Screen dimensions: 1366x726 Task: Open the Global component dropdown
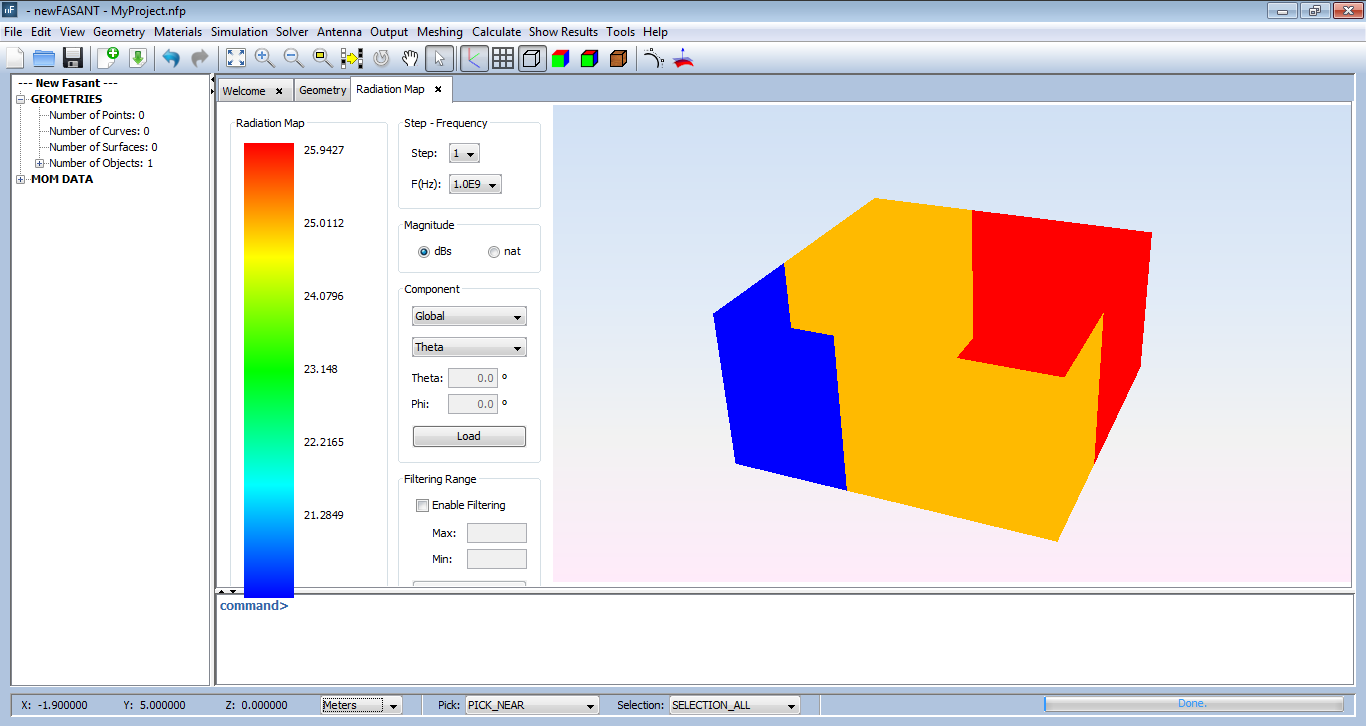click(469, 317)
